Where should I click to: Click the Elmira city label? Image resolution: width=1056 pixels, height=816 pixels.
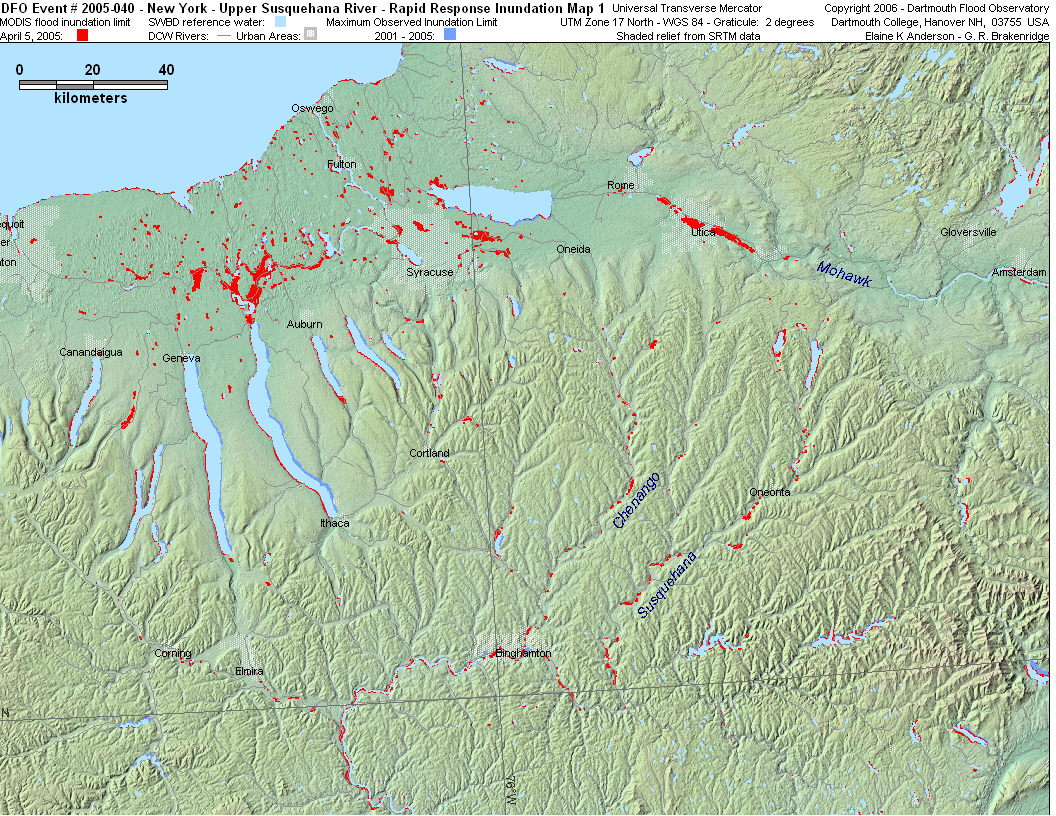(x=249, y=671)
